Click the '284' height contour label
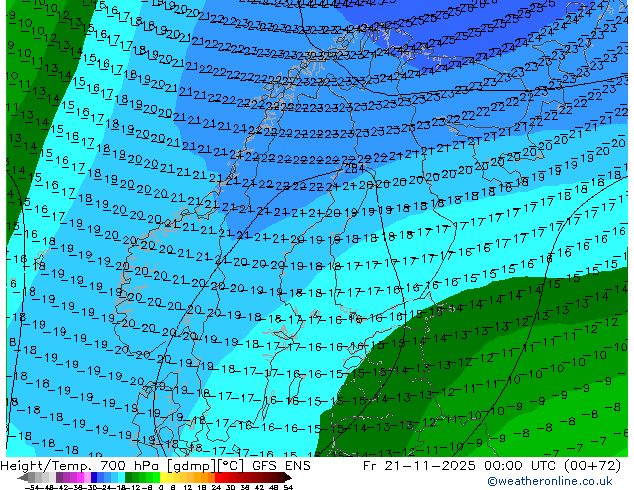The image size is (634, 490). point(354,169)
